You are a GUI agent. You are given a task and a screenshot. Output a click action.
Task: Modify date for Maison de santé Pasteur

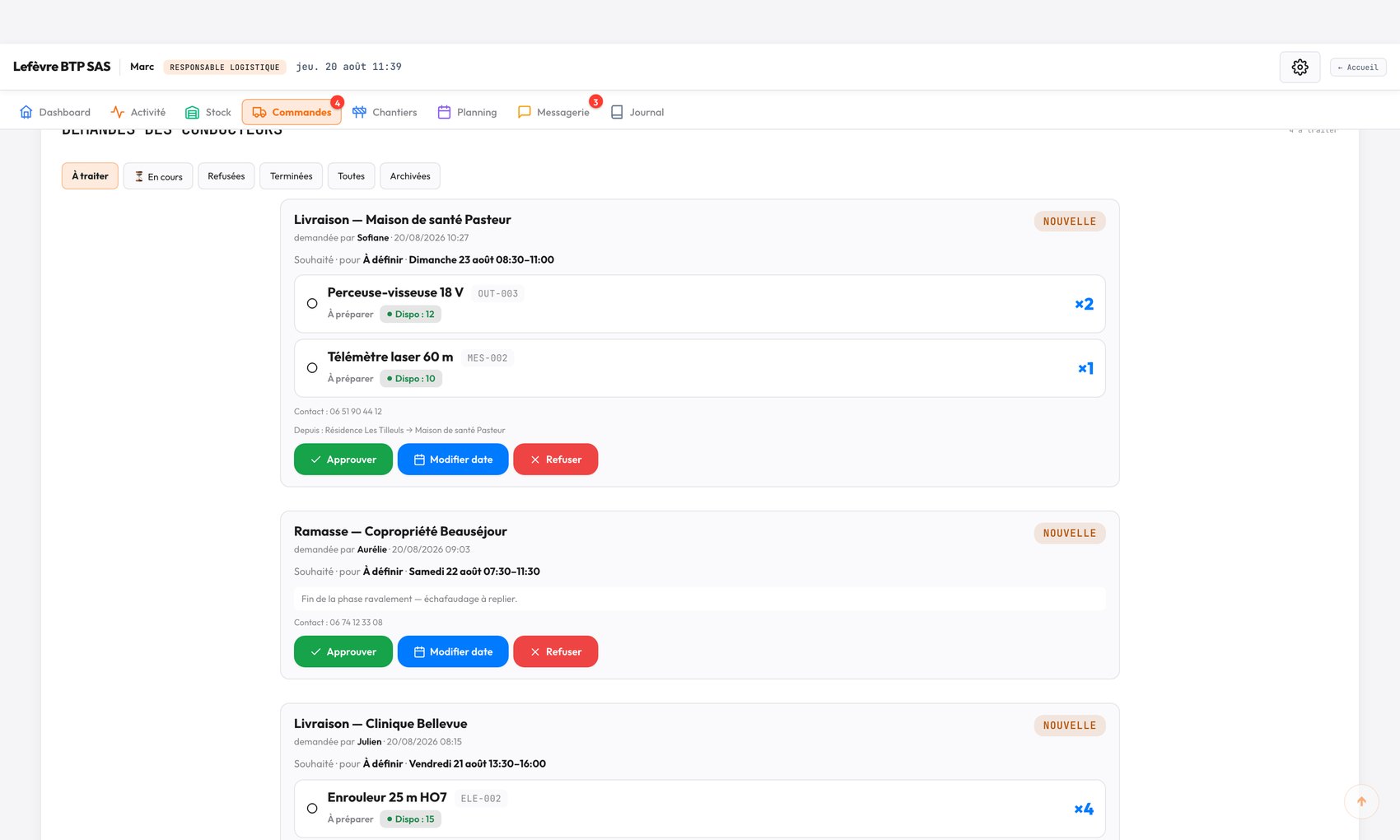point(453,460)
